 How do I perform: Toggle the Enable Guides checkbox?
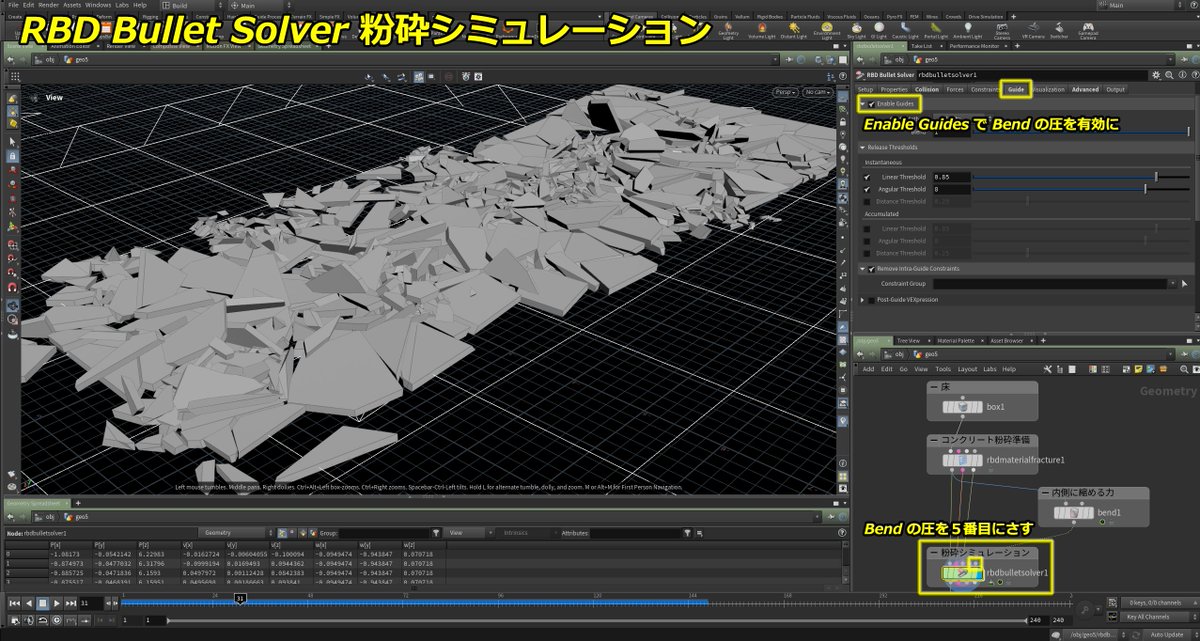pyautogui.click(x=872, y=104)
